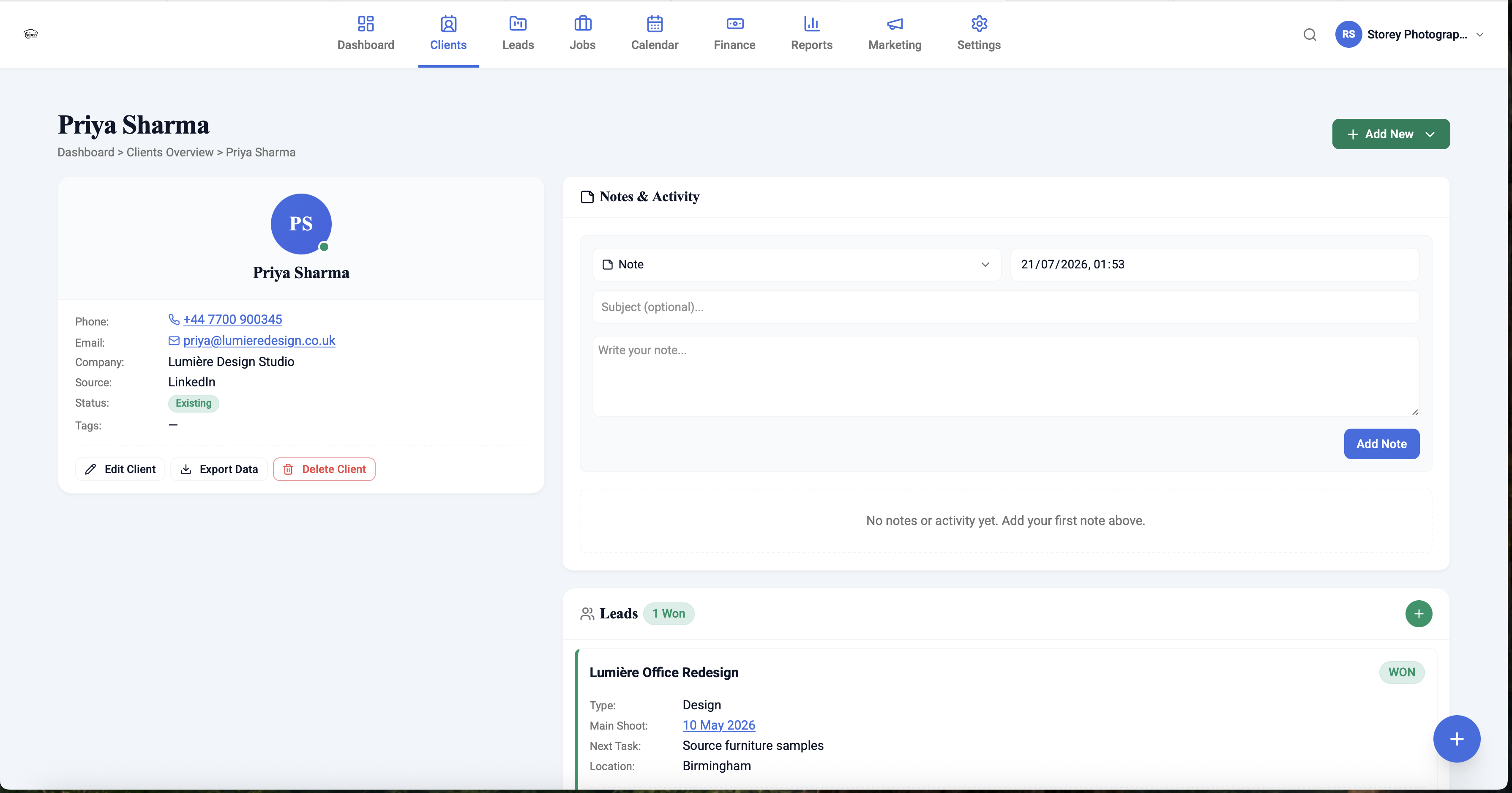The image size is (1512, 793).
Task: Click the Leads people icon in section header
Action: [x=587, y=613]
